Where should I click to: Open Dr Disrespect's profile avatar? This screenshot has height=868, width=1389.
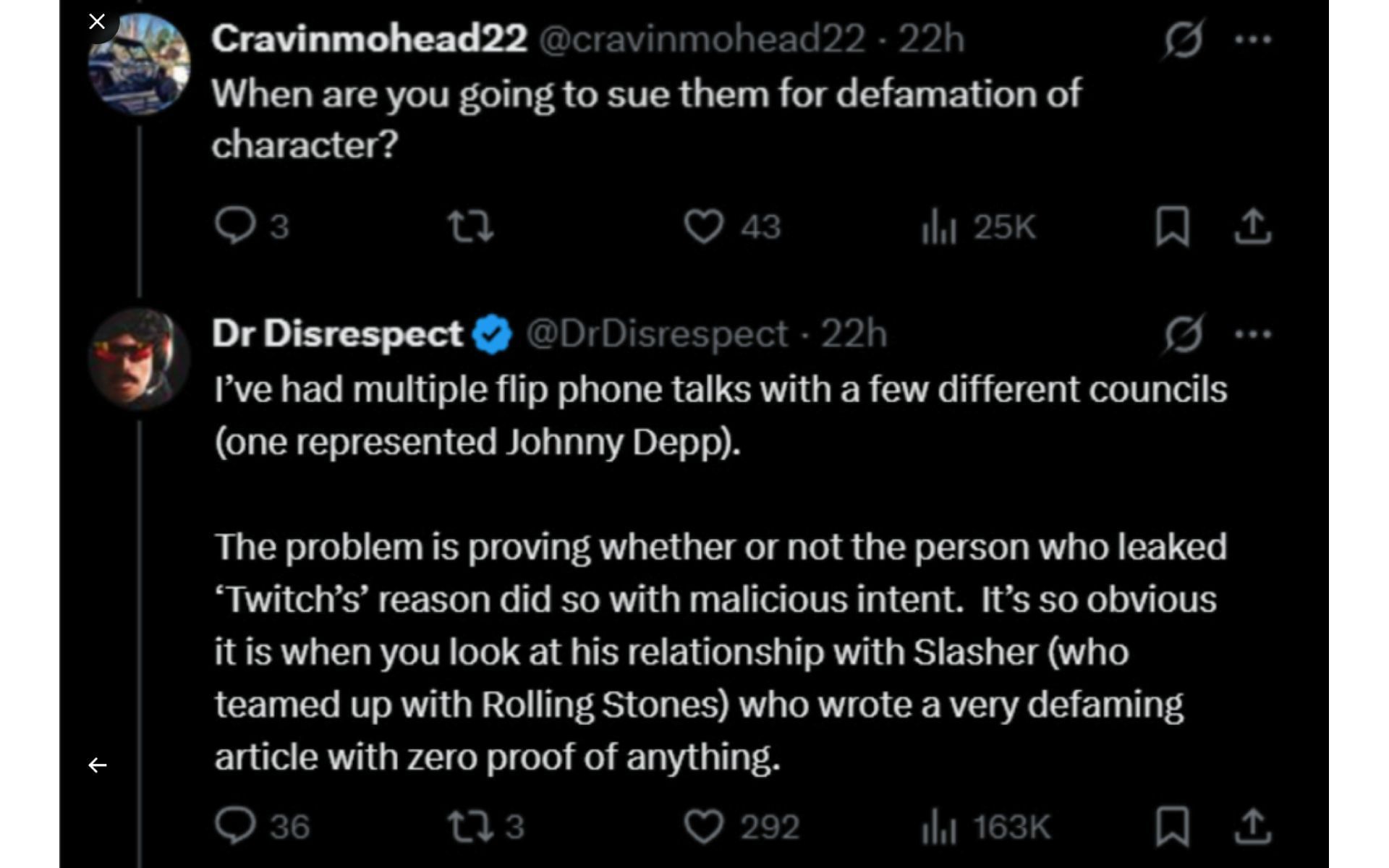(140, 359)
